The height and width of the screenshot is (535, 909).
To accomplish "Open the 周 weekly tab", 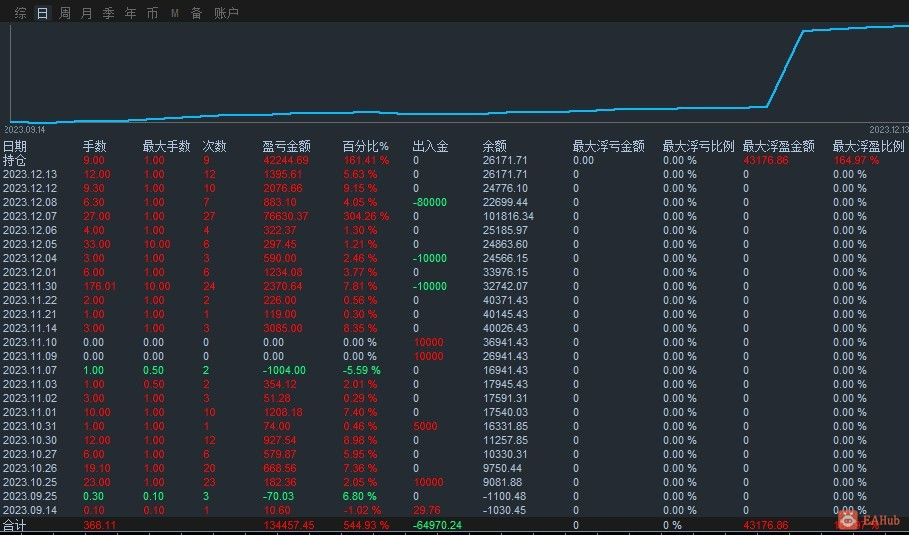I will [x=65, y=13].
